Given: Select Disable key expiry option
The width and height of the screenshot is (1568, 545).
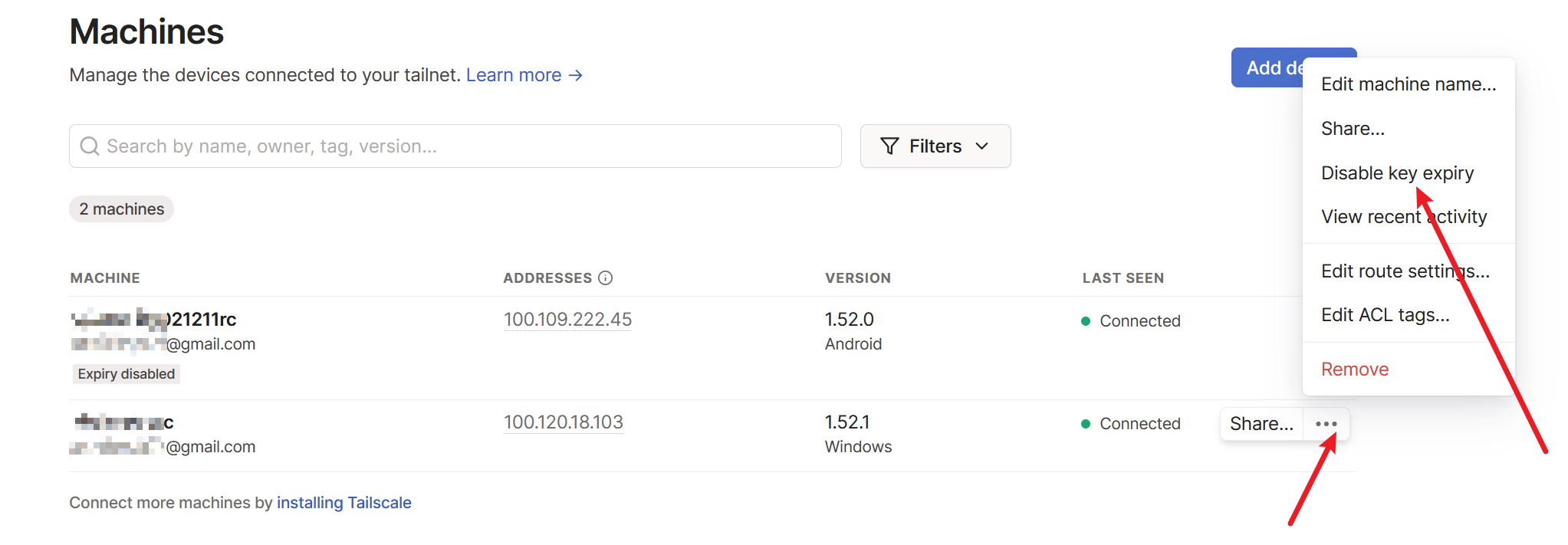Looking at the screenshot, I should coord(1396,173).
